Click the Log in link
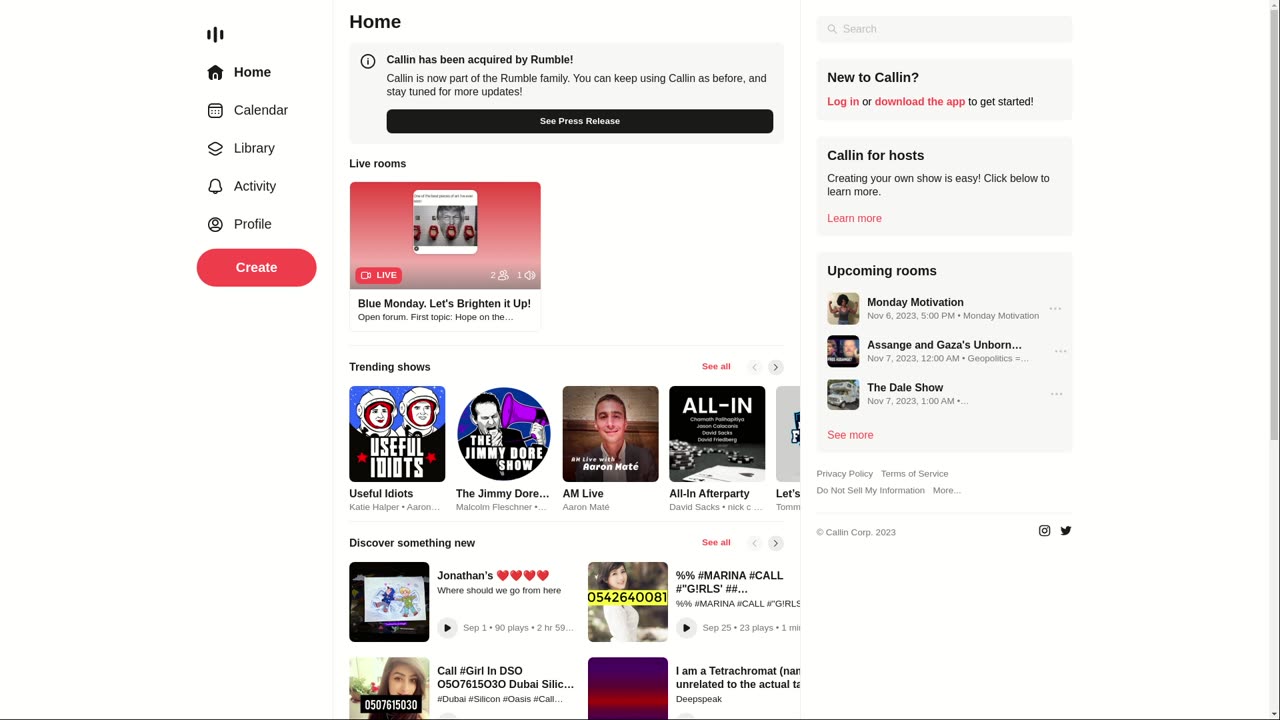The height and width of the screenshot is (720, 1280). pos(843,102)
